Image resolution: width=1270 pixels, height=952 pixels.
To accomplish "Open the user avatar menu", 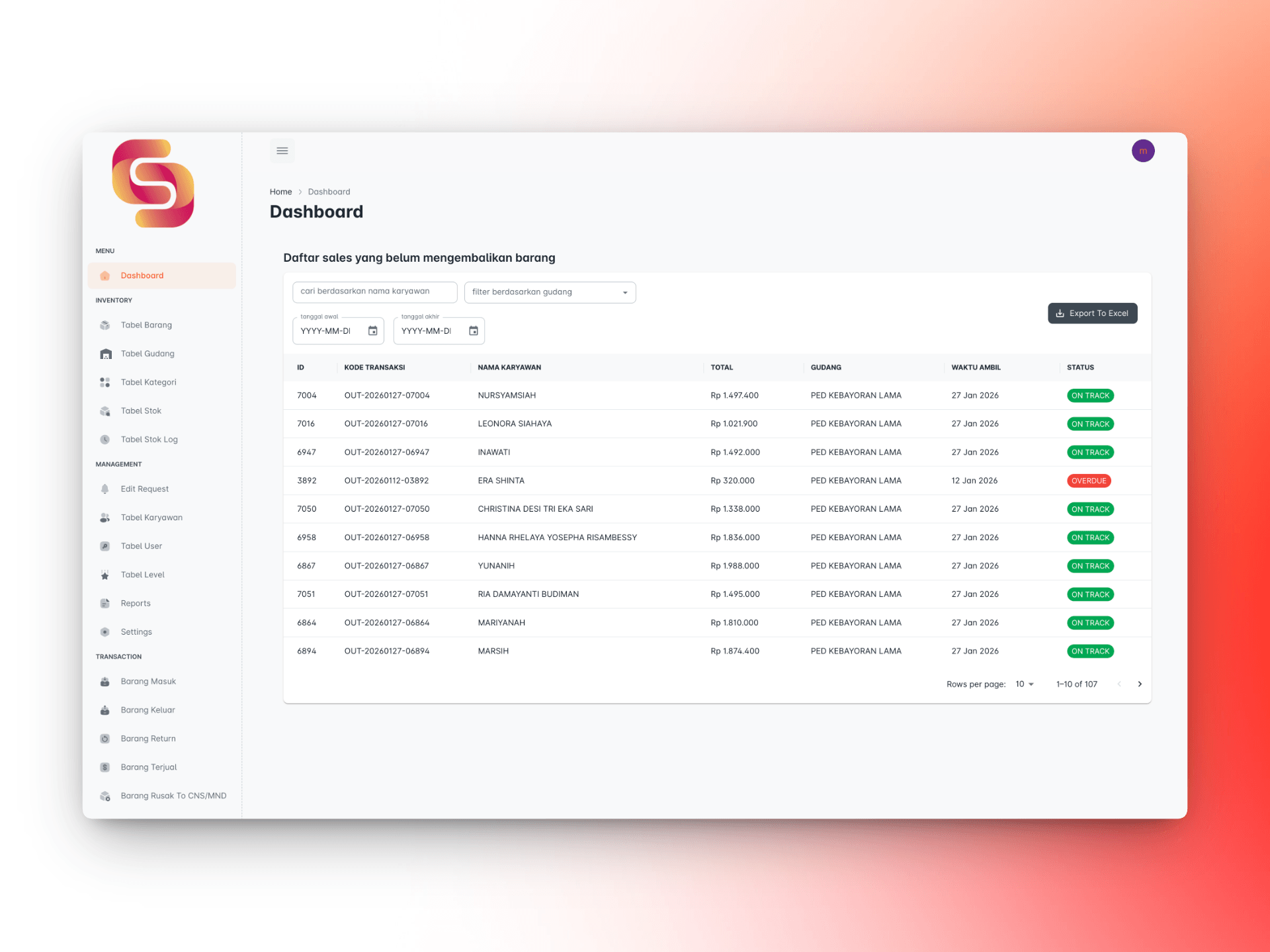I will (x=1143, y=150).
